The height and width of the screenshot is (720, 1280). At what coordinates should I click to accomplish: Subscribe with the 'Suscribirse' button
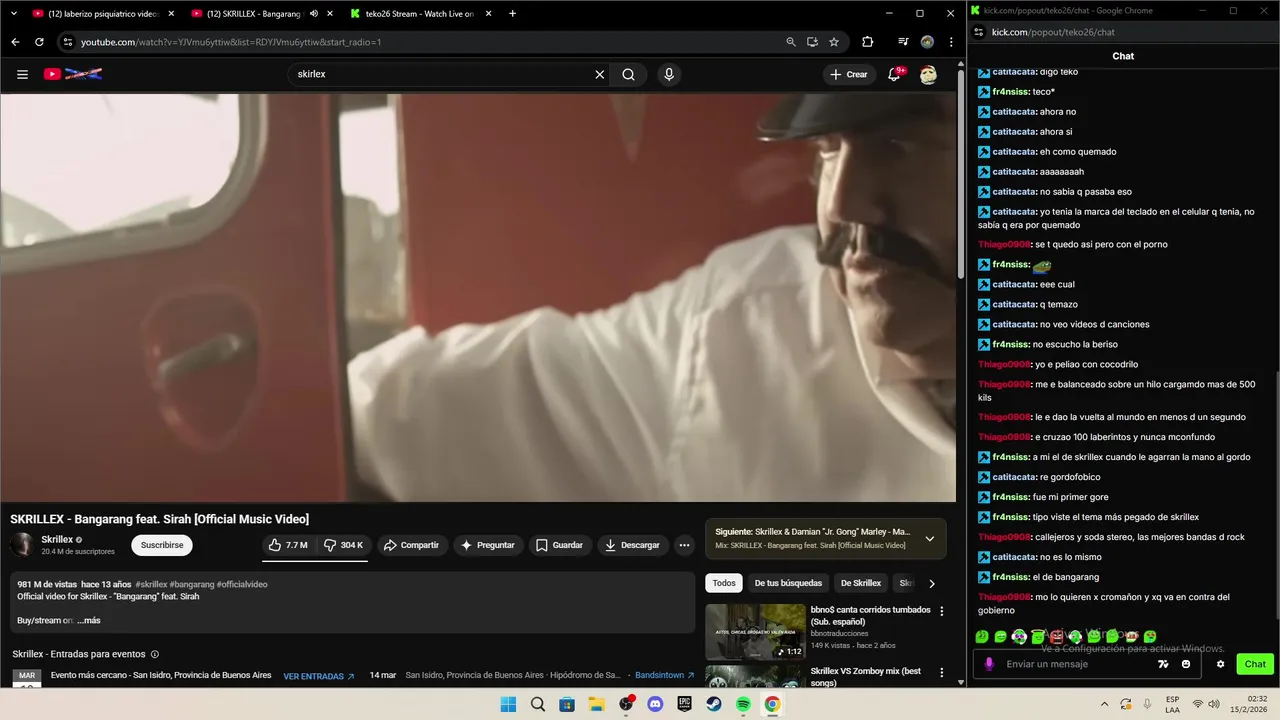(162, 545)
